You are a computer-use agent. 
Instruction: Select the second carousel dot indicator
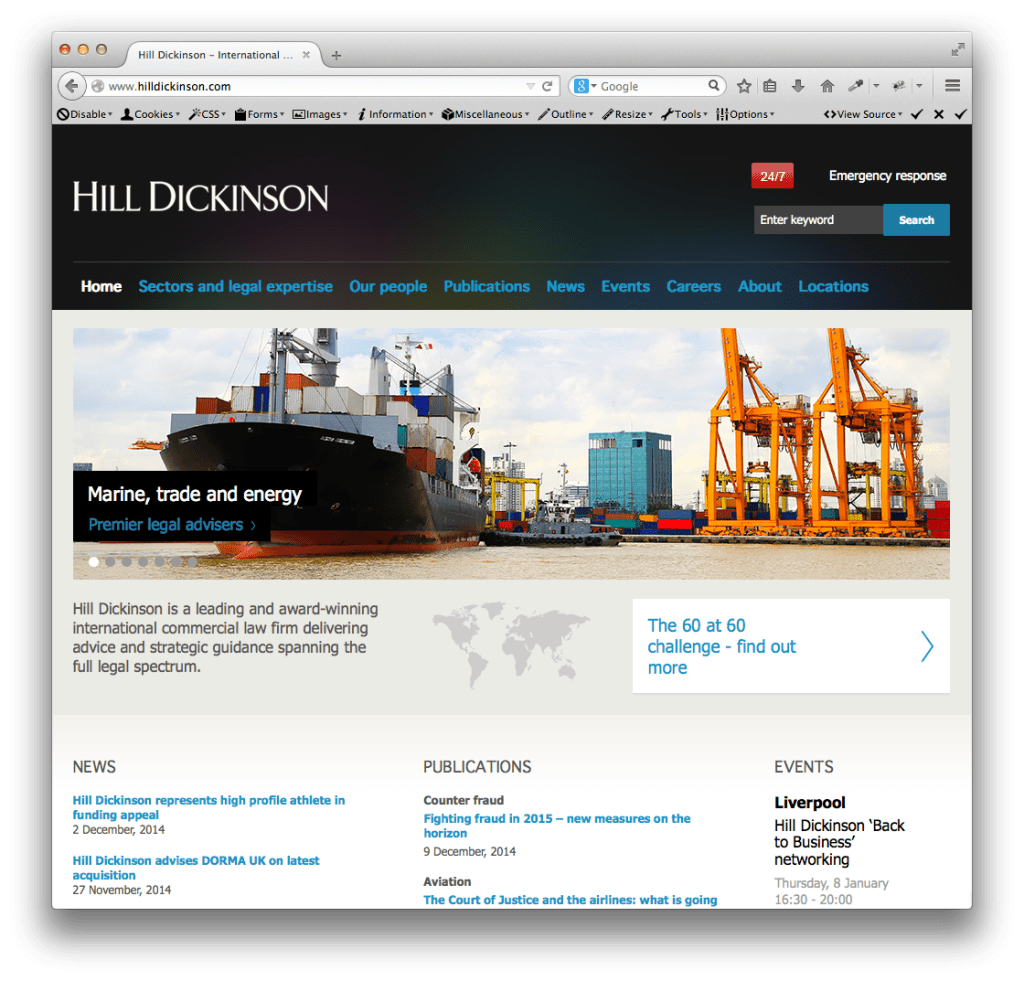(108, 562)
